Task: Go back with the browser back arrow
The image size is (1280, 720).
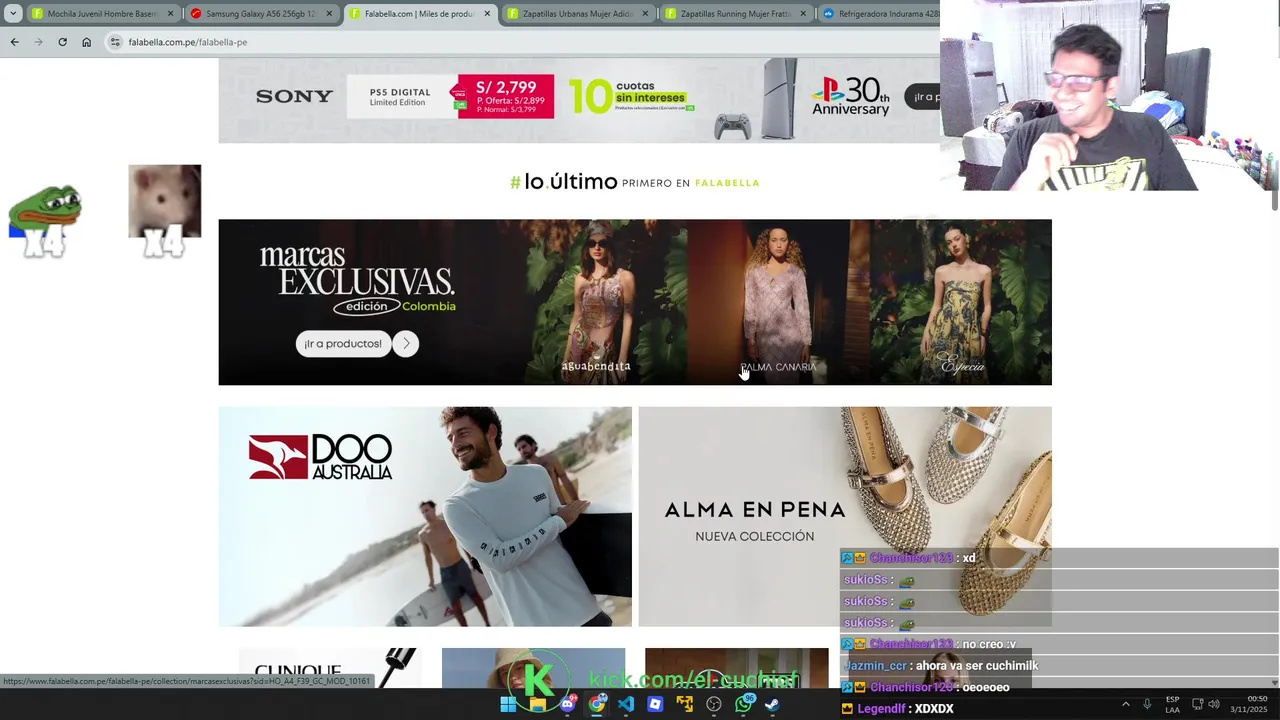Action: (14, 42)
